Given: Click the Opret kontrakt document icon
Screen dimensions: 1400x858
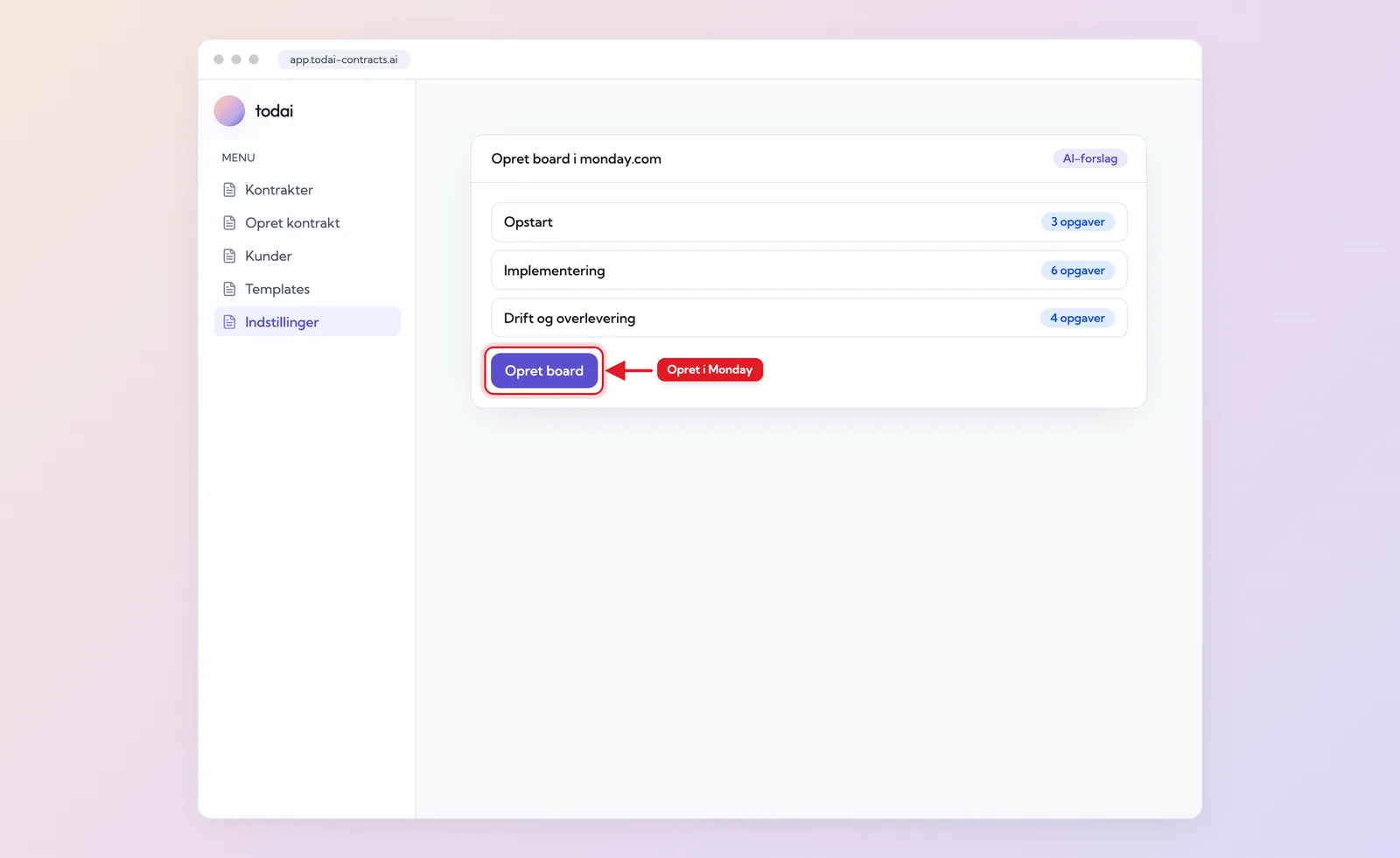Looking at the screenshot, I should pyautogui.click(x=229, y=223).
